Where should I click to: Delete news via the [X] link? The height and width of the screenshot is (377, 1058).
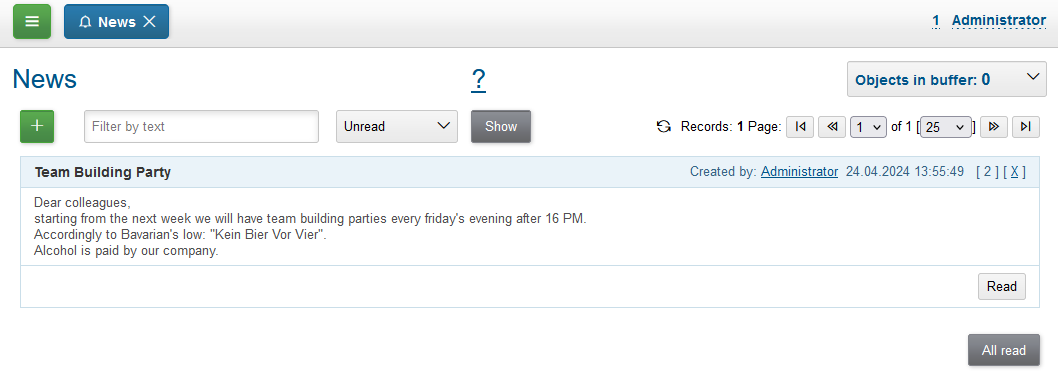tap(1014, 172)
